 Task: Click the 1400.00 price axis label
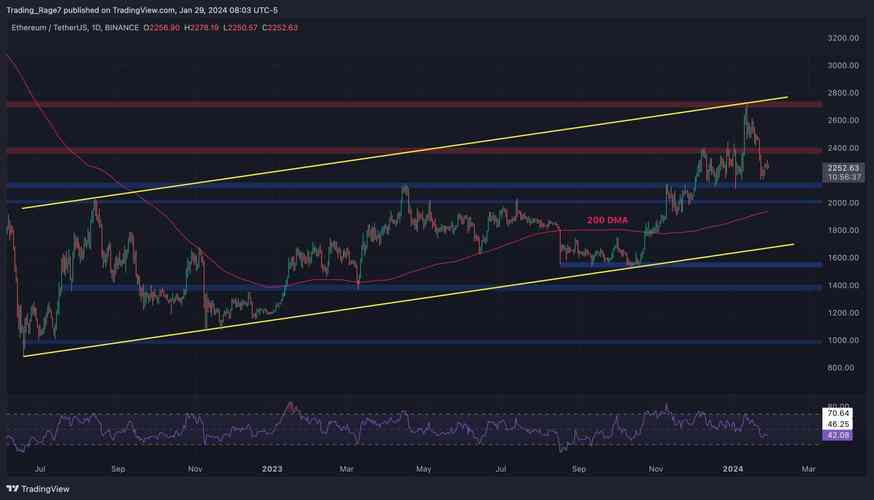843,285
